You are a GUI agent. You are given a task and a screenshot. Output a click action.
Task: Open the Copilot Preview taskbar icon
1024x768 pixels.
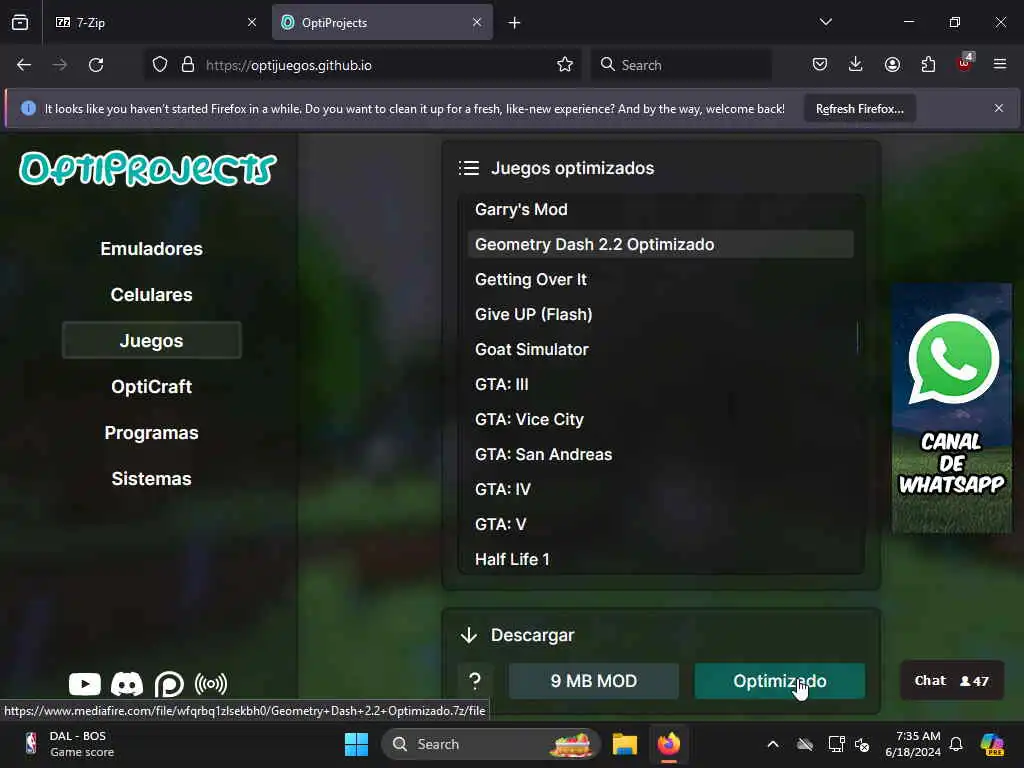pyautogui.click(x=992, y=744)
